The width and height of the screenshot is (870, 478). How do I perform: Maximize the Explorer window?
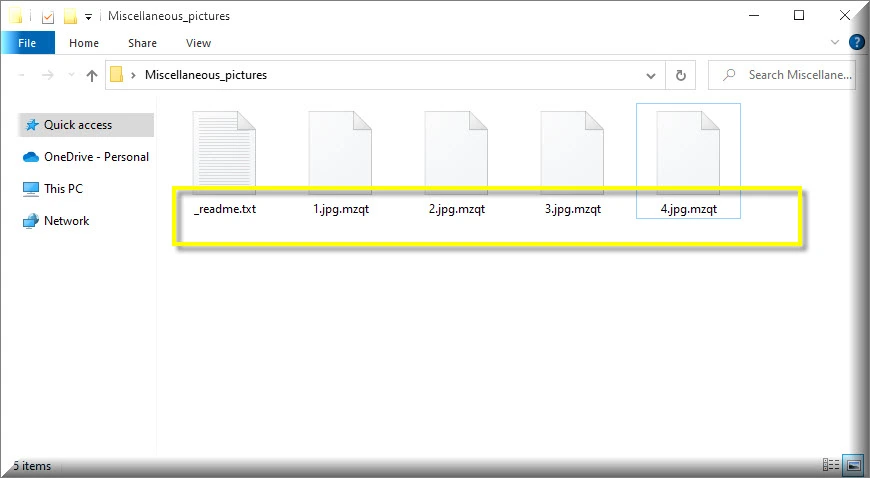coord(799,16)
